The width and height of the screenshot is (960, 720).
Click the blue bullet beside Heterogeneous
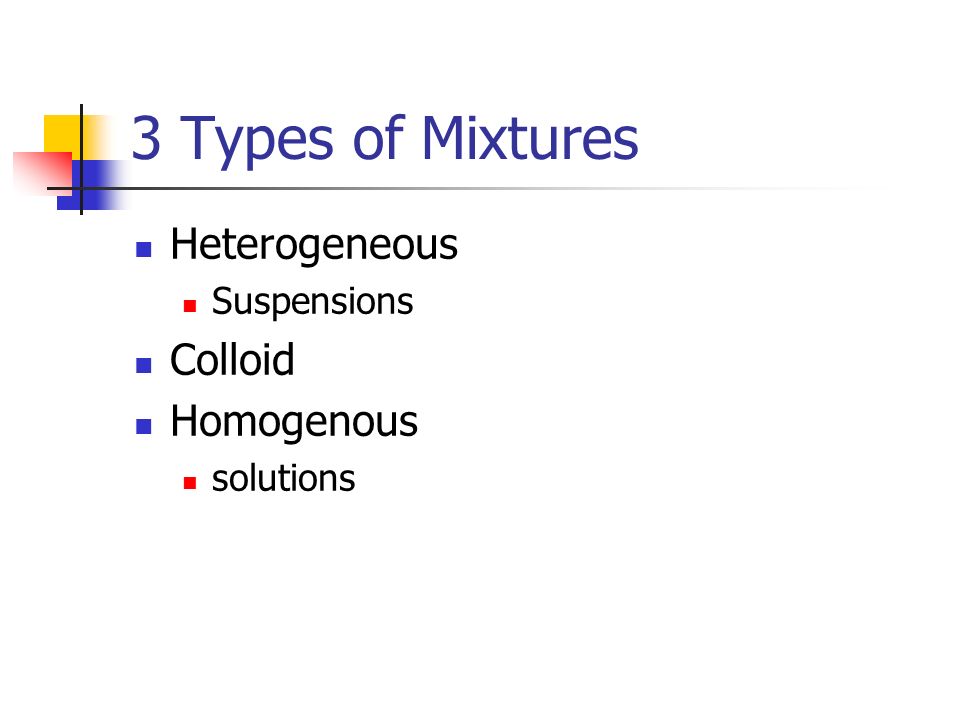click(144, 249)
